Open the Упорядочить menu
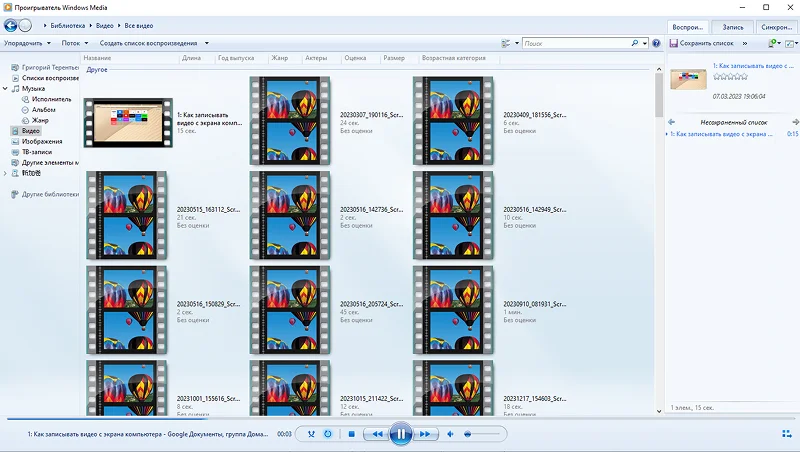 tap(28, 43)
